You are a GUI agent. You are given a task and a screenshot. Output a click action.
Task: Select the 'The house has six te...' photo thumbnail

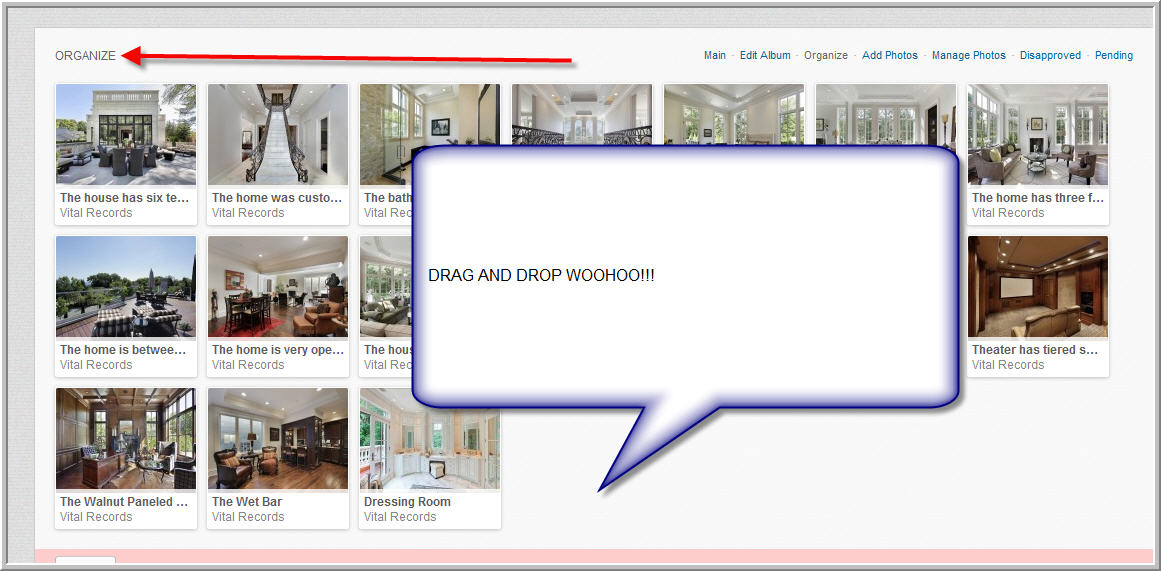click(x=126, y=134)
